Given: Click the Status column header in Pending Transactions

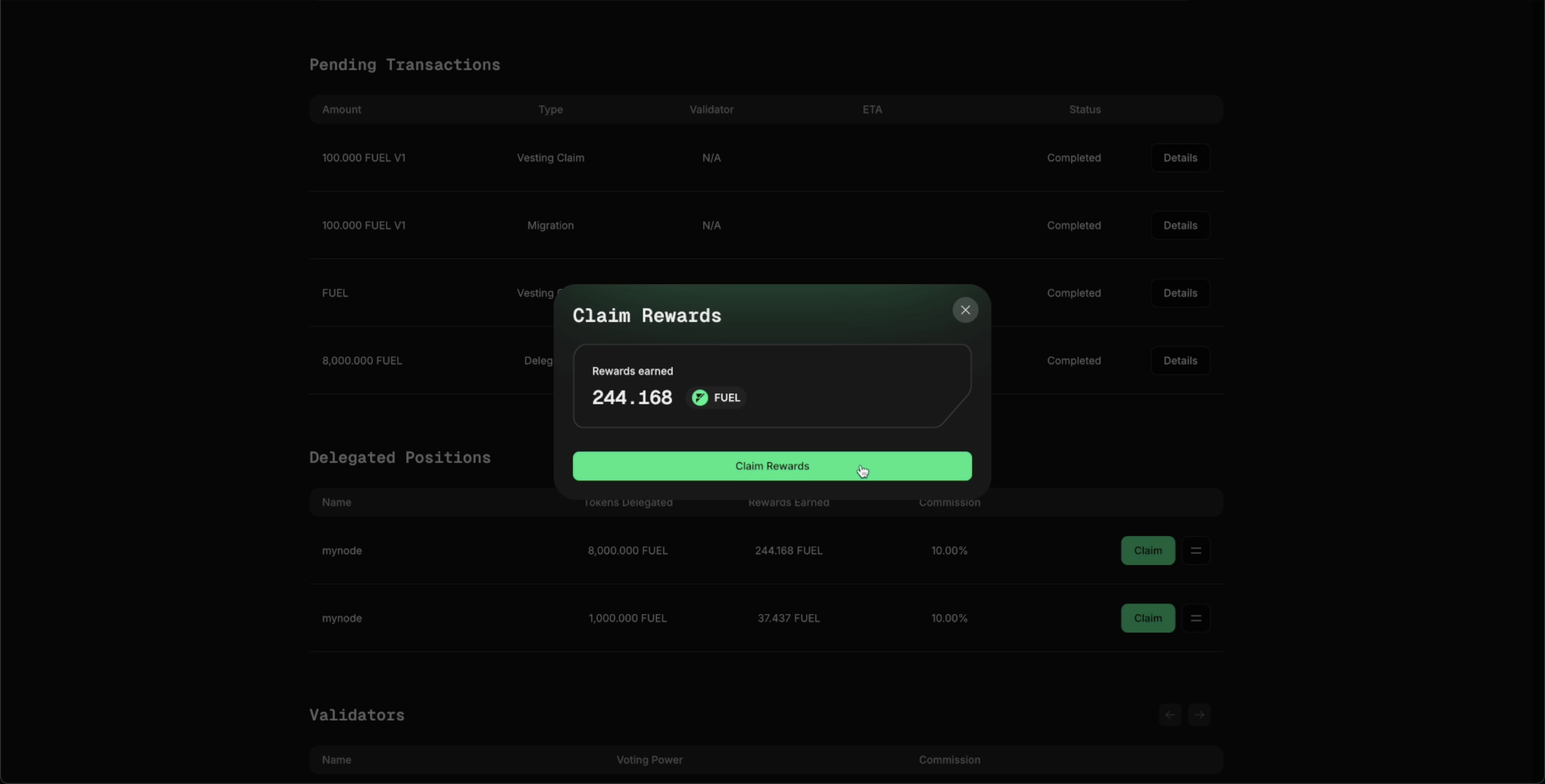Looking at the screenshot, I should click(x=1085, y=109).
